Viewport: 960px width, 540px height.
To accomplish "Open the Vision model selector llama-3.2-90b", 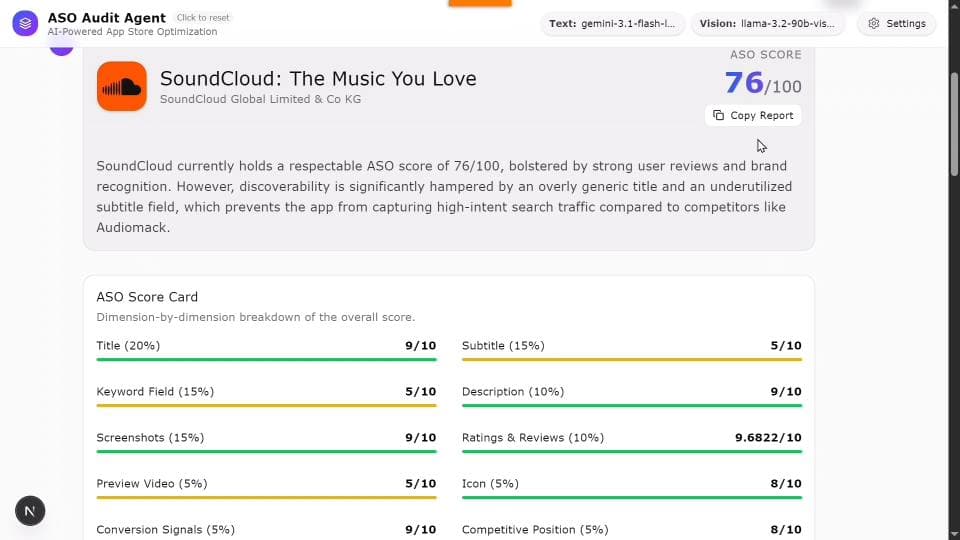I will [x=768, y=23].
